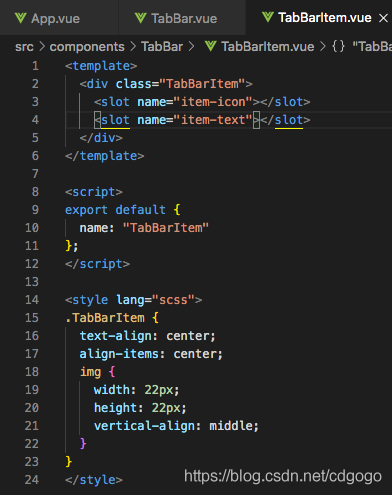
Task: Click the curly braces symbol icon in breadcrumb
Action: [338, 46]
